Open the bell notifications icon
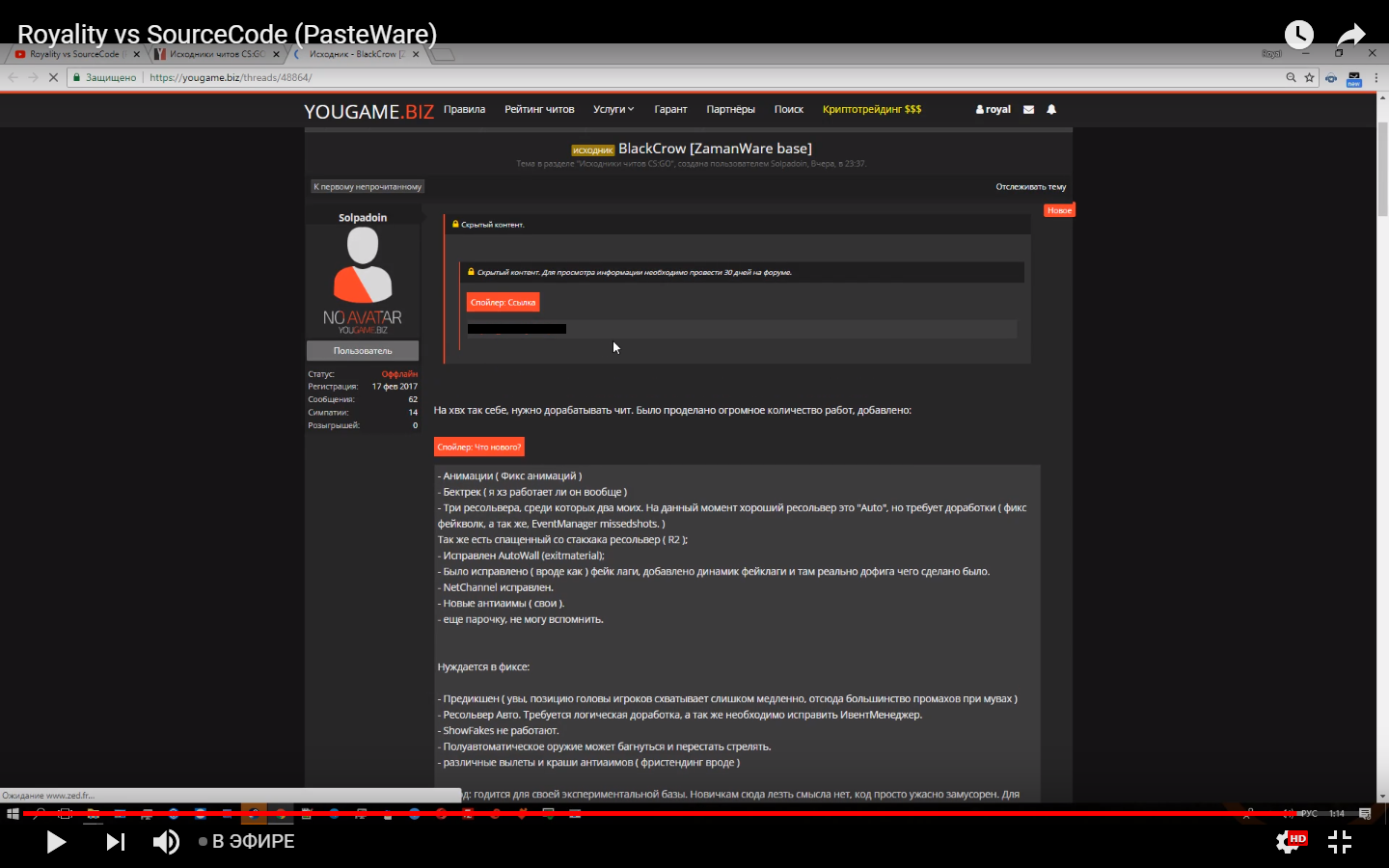The width and height of the screenshot is (1389, 868). 1051,109
